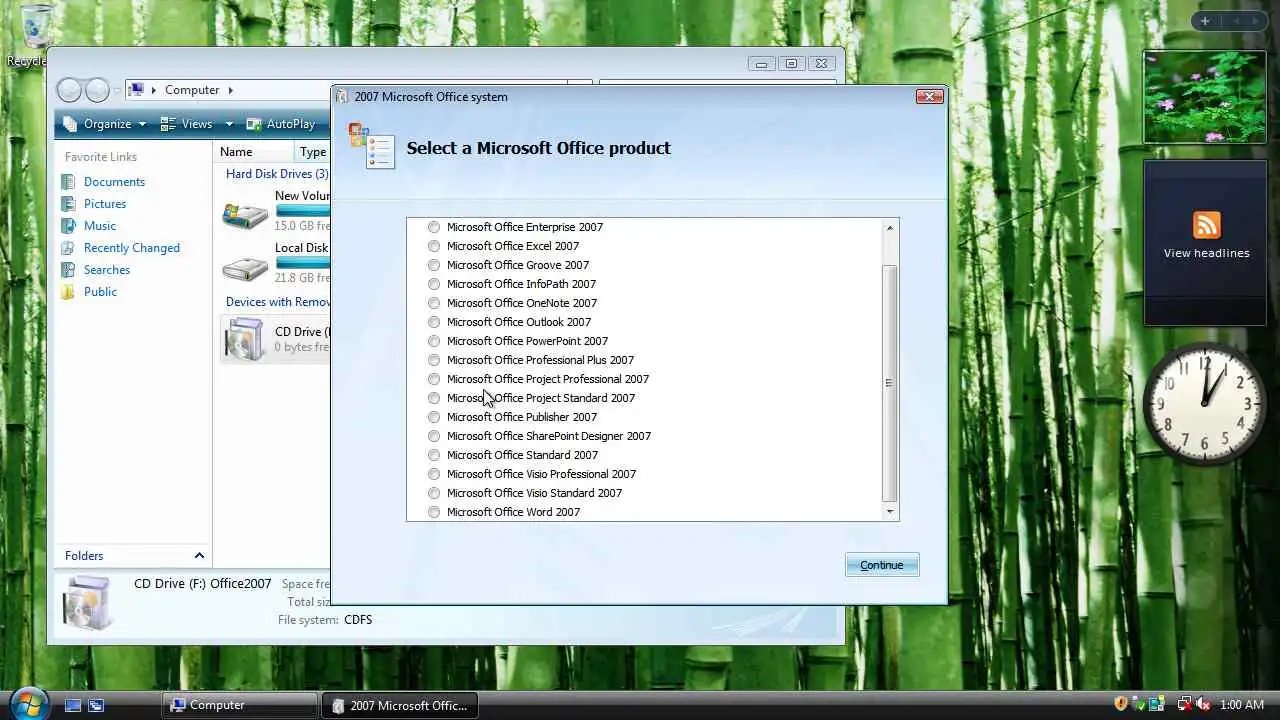Select Microsoft Office Excel 2007 radio button
The width and height of the screenshot is (1280, 720).
tap(434, 246)
